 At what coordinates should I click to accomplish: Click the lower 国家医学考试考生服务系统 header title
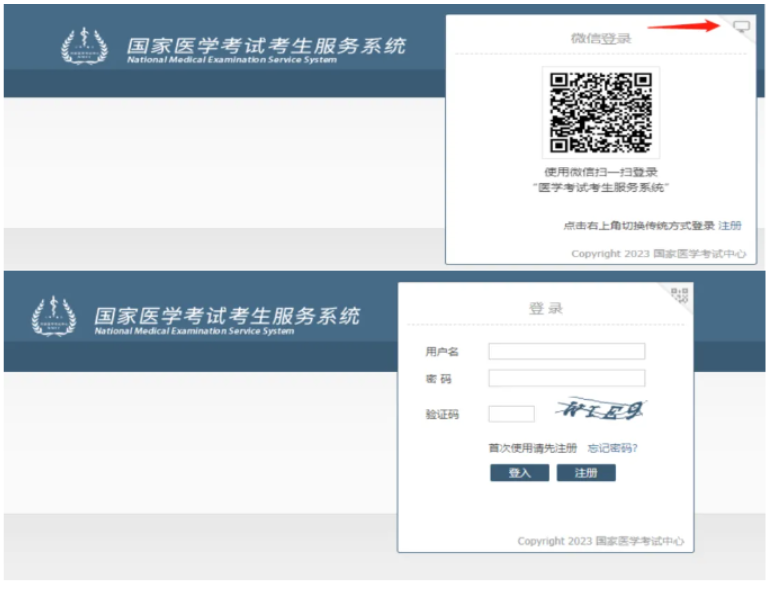[227, 316]
